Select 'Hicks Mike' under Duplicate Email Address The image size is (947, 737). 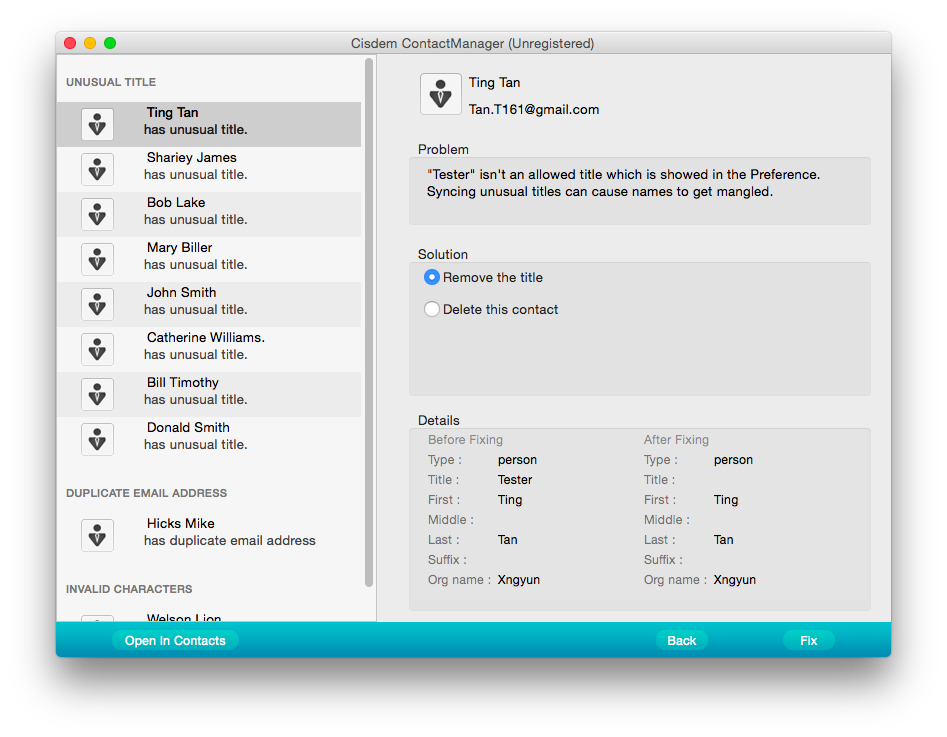coord(181,524)
